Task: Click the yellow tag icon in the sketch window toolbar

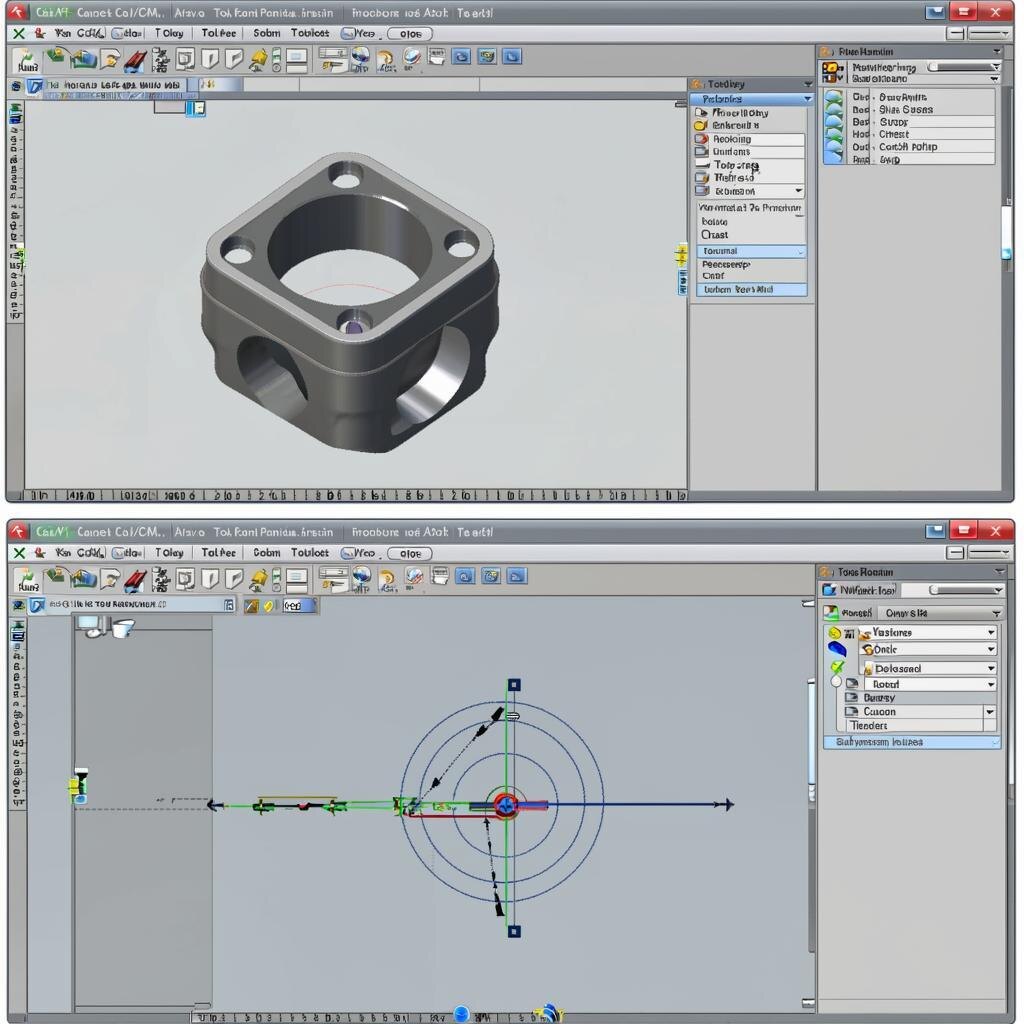Action: (258, 579)
